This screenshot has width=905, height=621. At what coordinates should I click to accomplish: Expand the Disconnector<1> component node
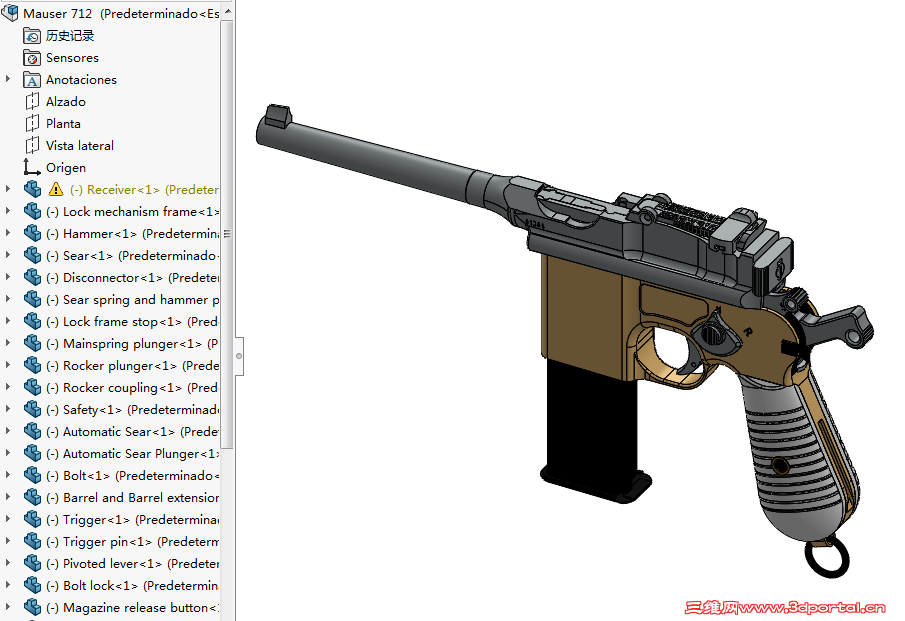[8, 276]
